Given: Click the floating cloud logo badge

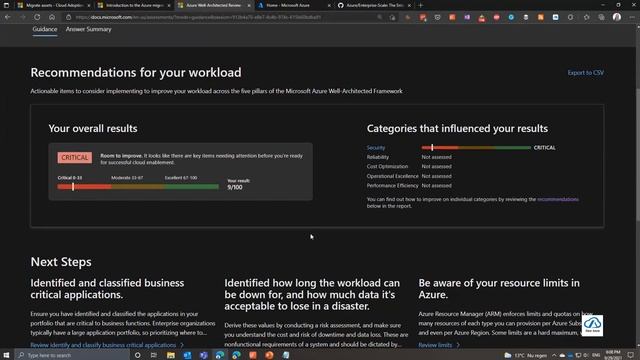Looking at the screenshot, I should coord(592,325).
